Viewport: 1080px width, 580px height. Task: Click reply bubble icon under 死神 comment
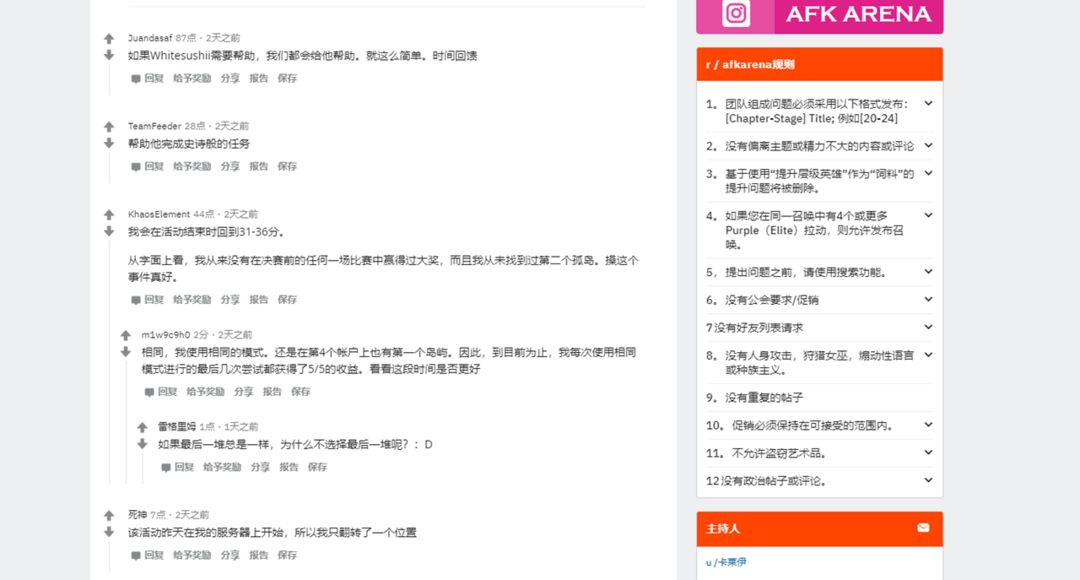[136, 556]
